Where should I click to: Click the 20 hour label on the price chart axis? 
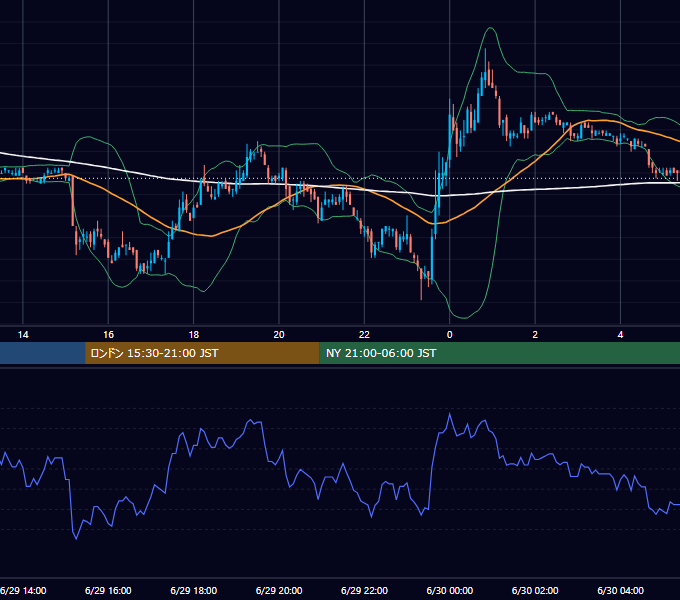(279, 334)
